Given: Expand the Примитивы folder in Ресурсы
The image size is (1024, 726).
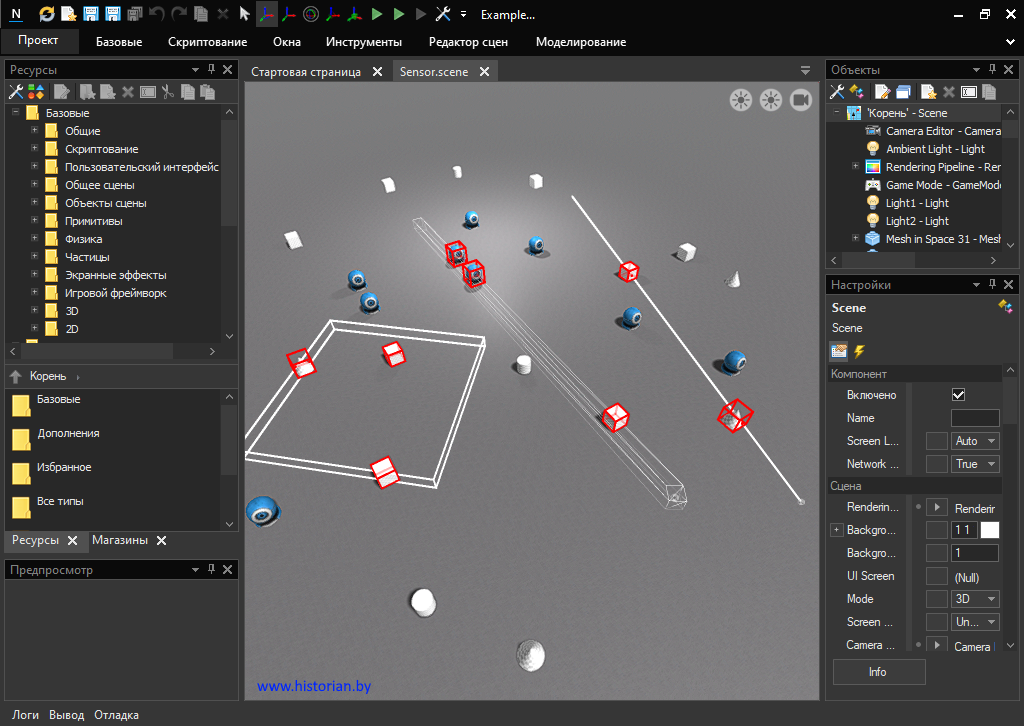Looking at the screenshot, I should coord(34,221).
